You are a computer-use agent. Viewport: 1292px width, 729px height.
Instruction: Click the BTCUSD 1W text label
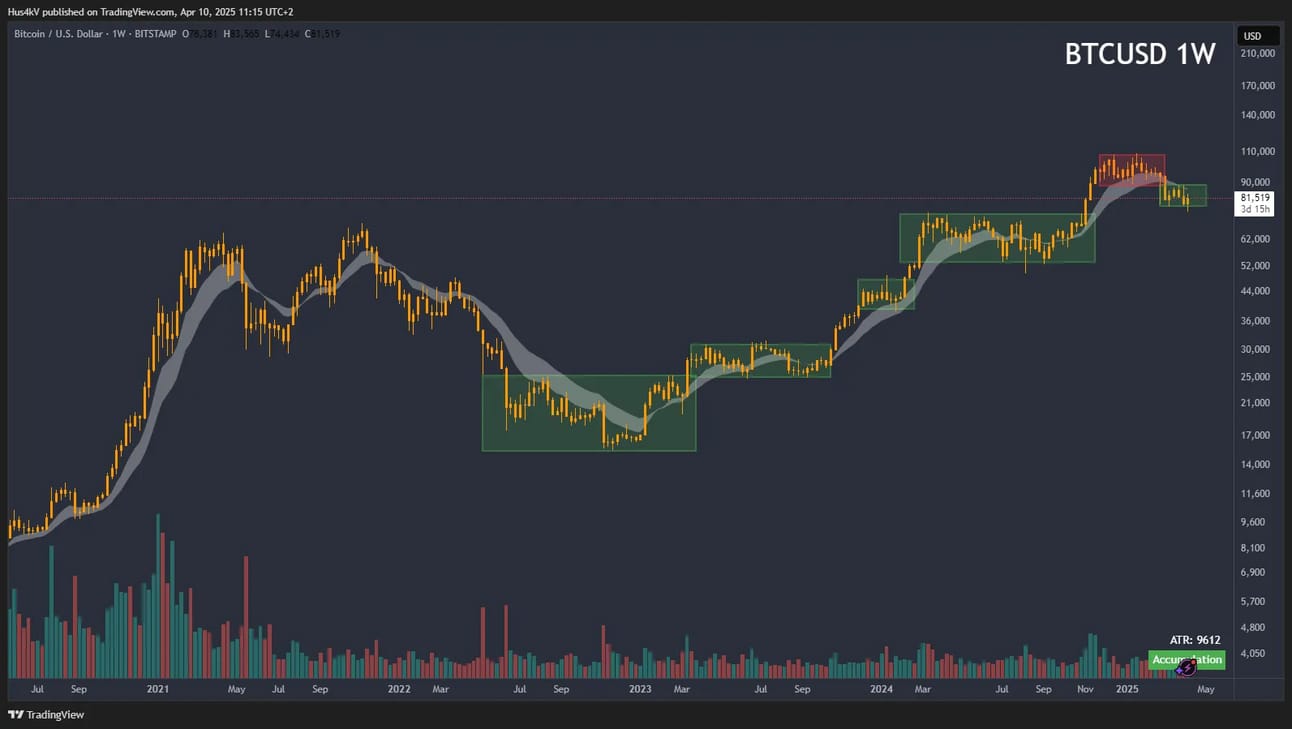(x=1140, y=54)
